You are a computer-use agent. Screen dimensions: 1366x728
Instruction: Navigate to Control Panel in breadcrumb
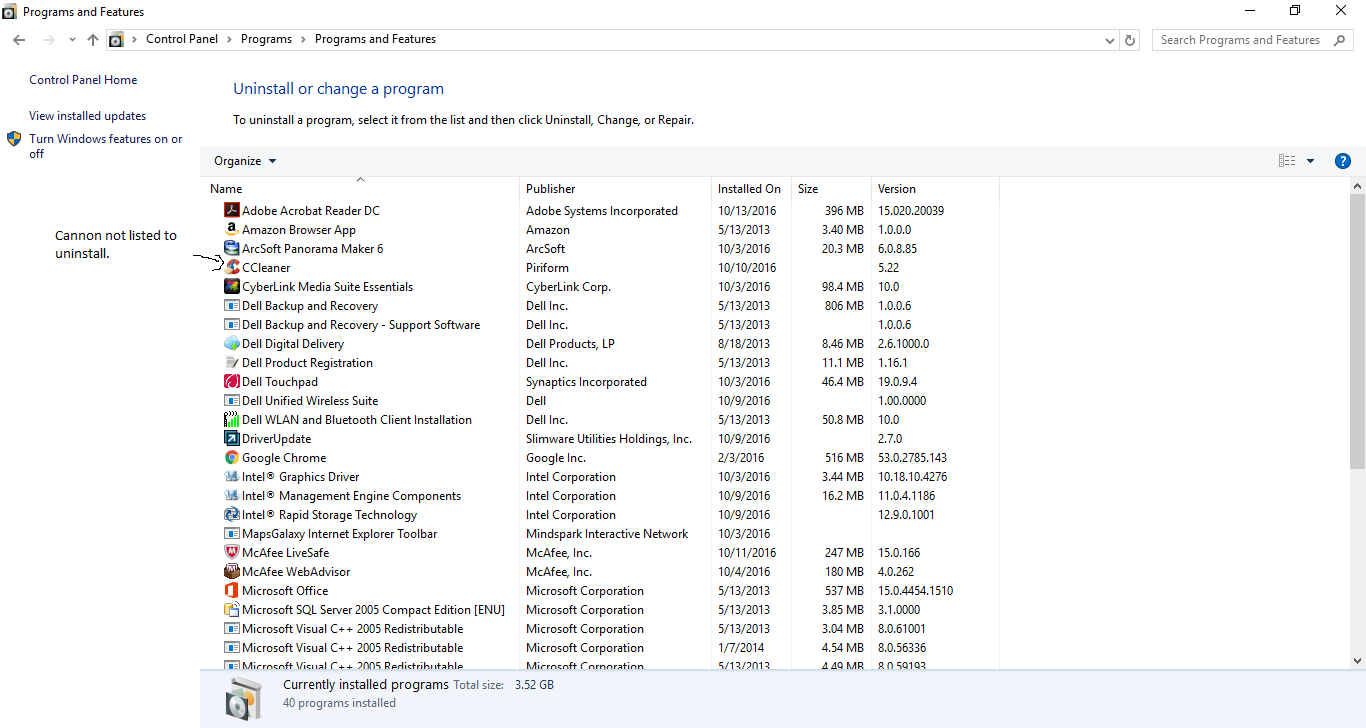click(182, 40)
